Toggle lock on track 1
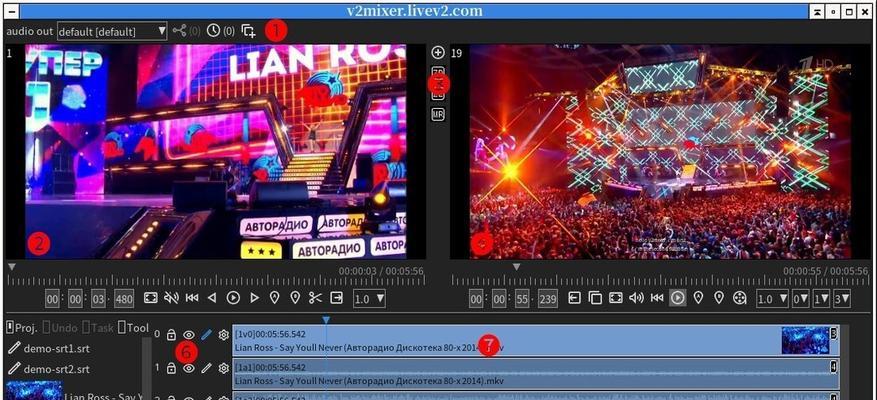Image resolution: width=877 pixels, height=400 pixels. coord(171,368)
